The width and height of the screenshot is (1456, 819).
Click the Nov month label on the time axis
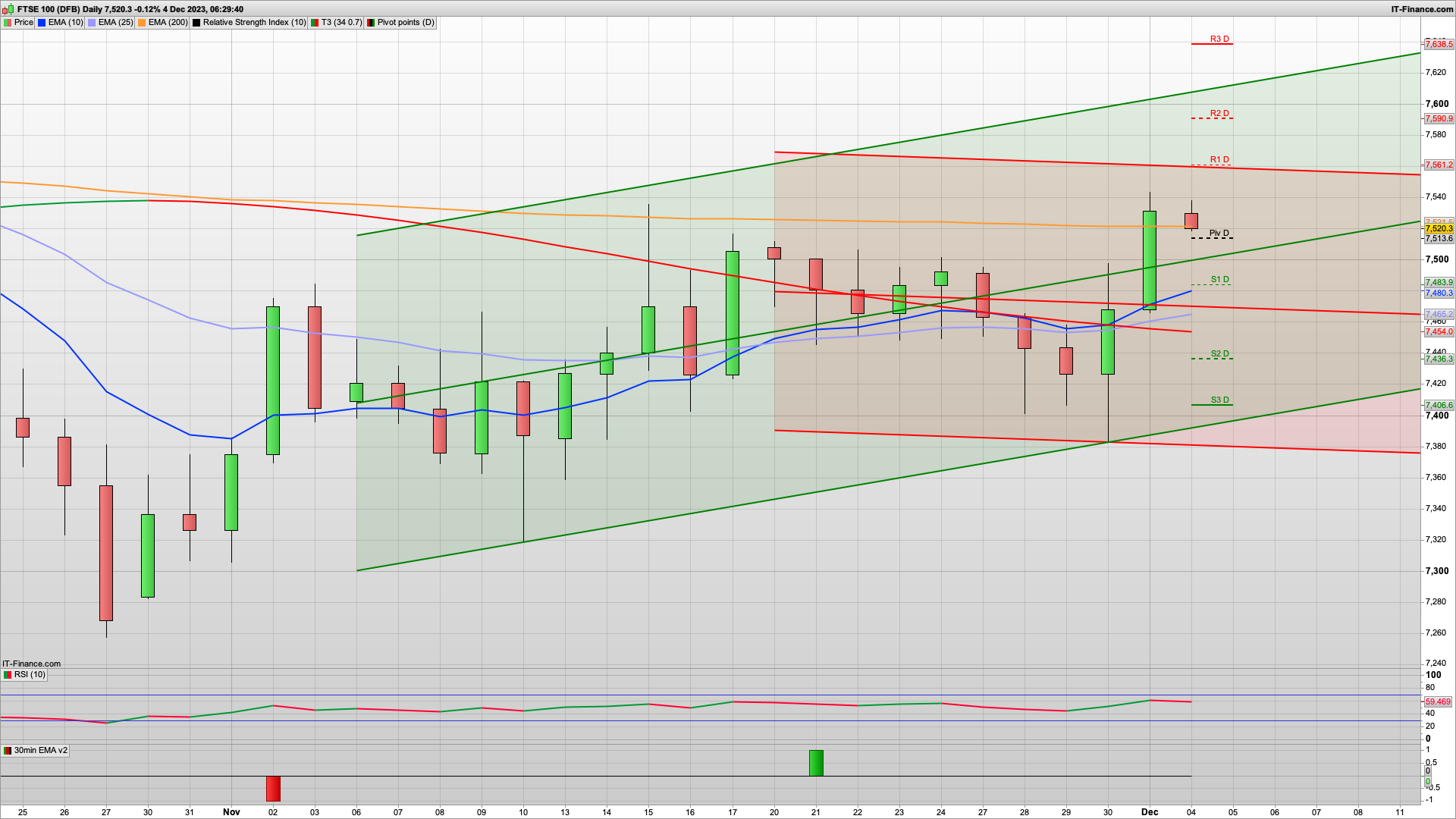click(x=231, y=811)
